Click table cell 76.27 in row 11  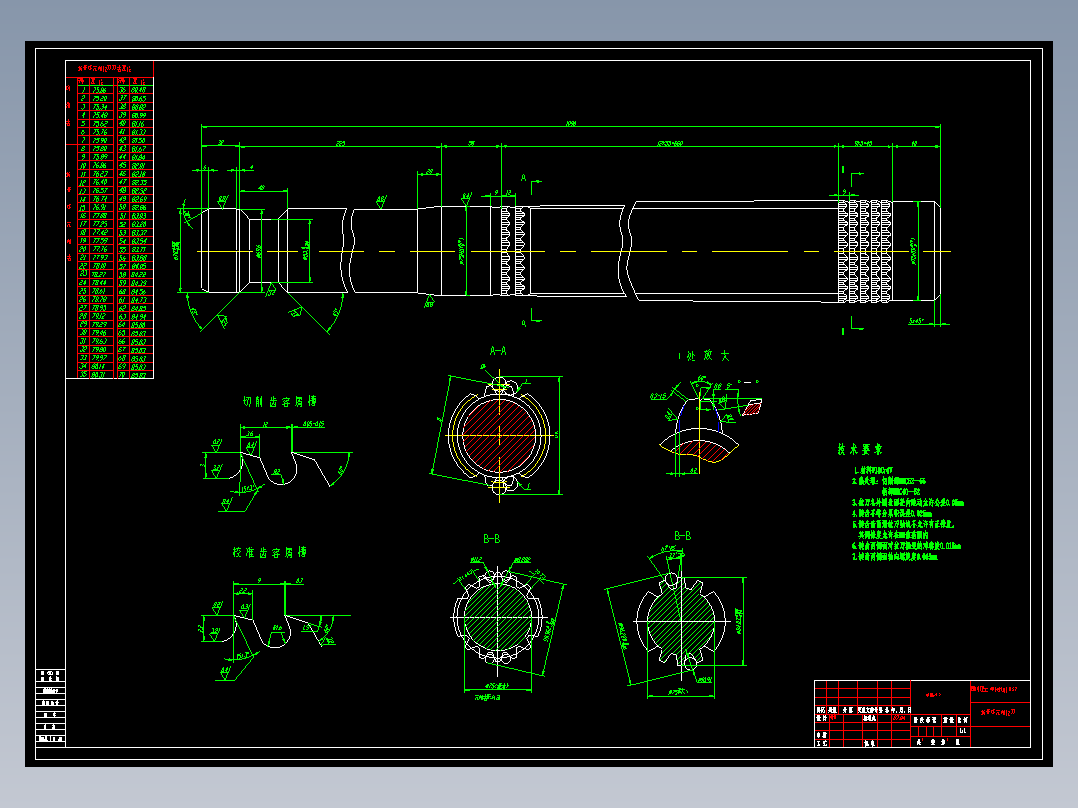(x=100, y=174)
